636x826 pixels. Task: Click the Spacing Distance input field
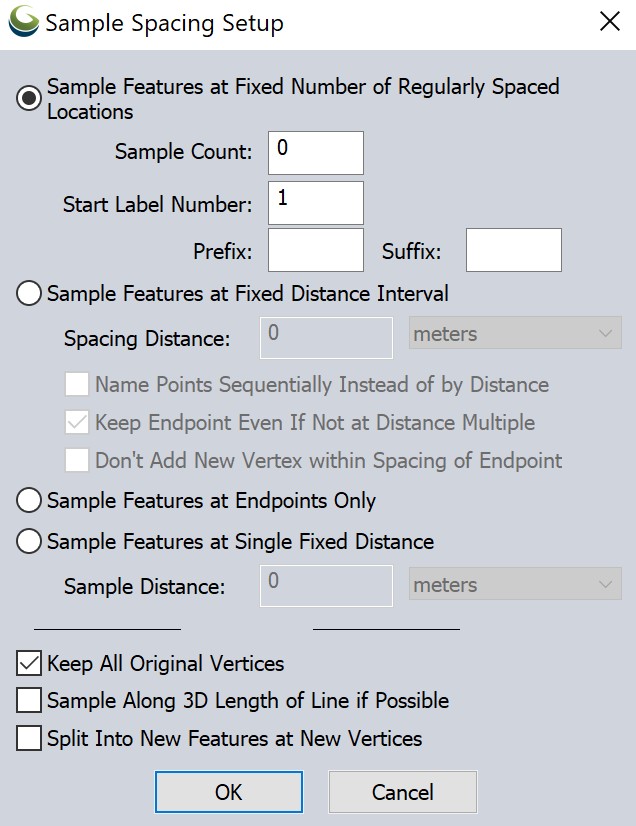[326, 338]
